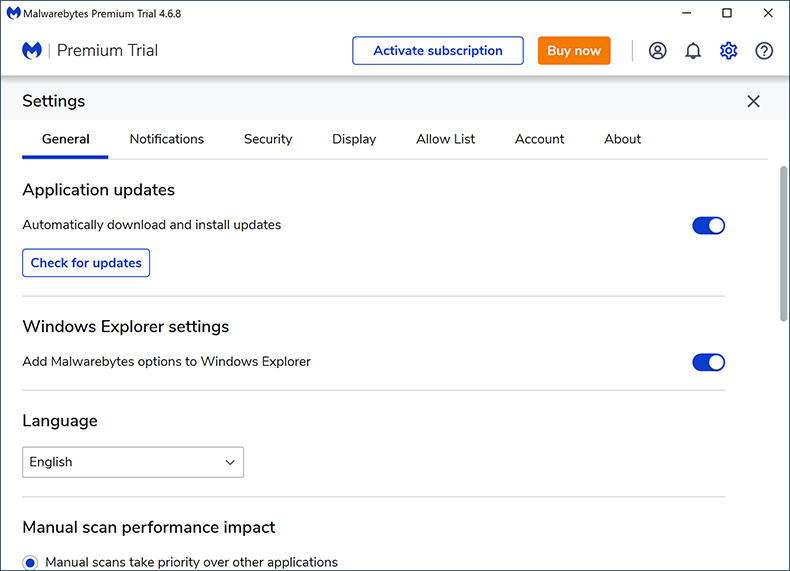Open the Account tab
The image size is (790, 571).
pos(540,139)
